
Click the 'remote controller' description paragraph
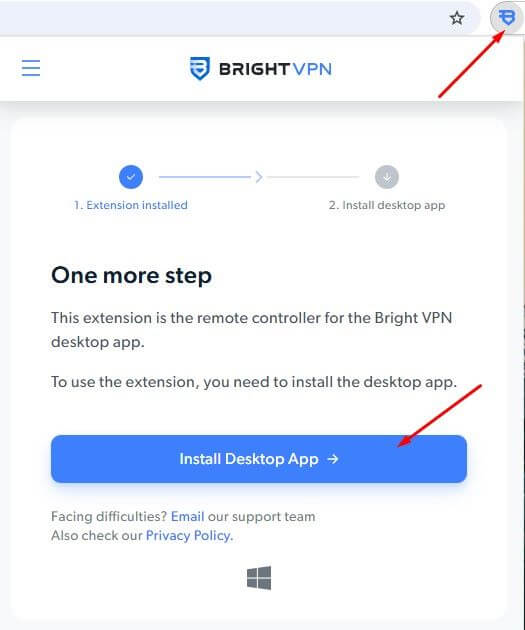click(x=251, y=330)
